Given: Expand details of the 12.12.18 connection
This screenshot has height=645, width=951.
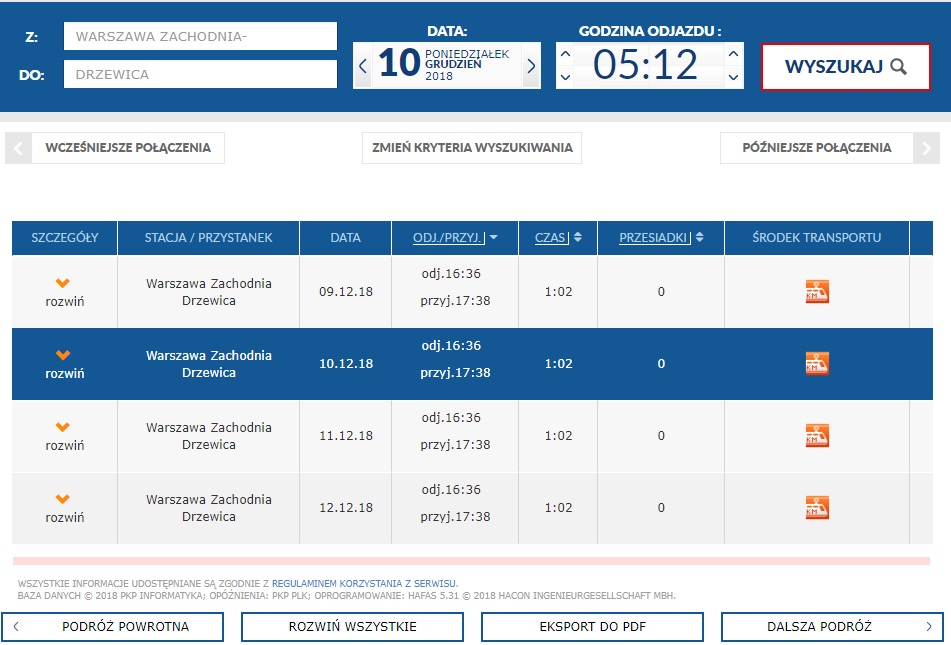Looking at the screenshot, I should 64,508.
